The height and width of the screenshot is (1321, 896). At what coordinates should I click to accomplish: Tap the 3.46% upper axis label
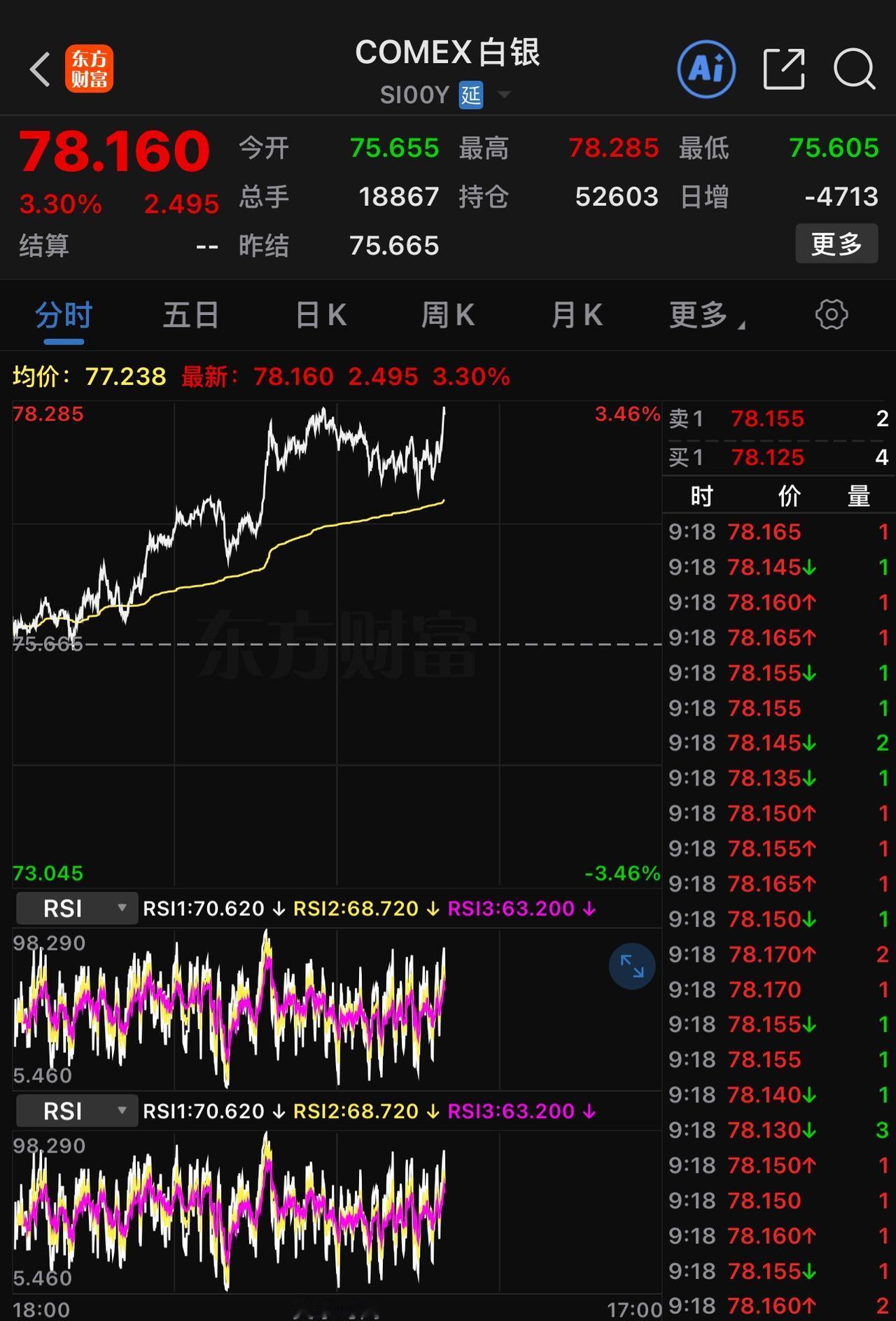[x=627, y=414]
